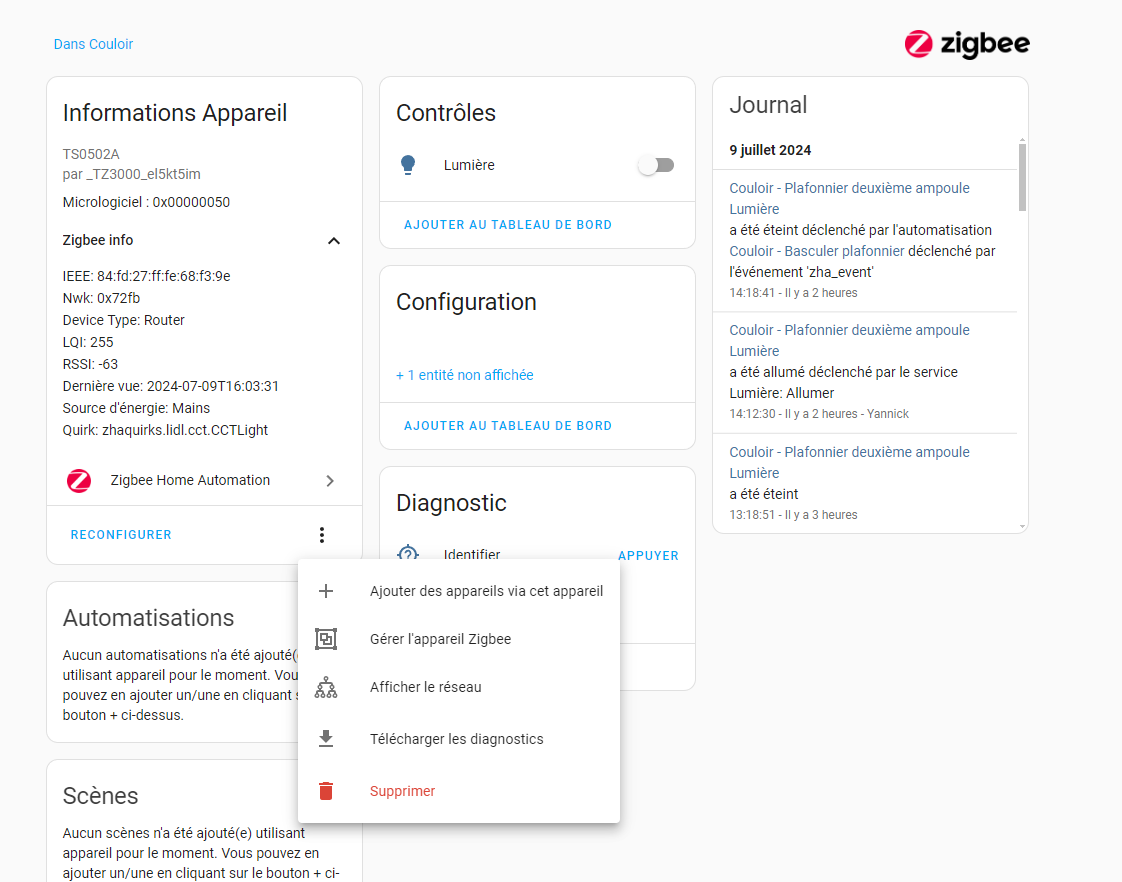Click the RECONFIGURER button
This screenshot has width=1122, height=882.
(x=121, y=534)
